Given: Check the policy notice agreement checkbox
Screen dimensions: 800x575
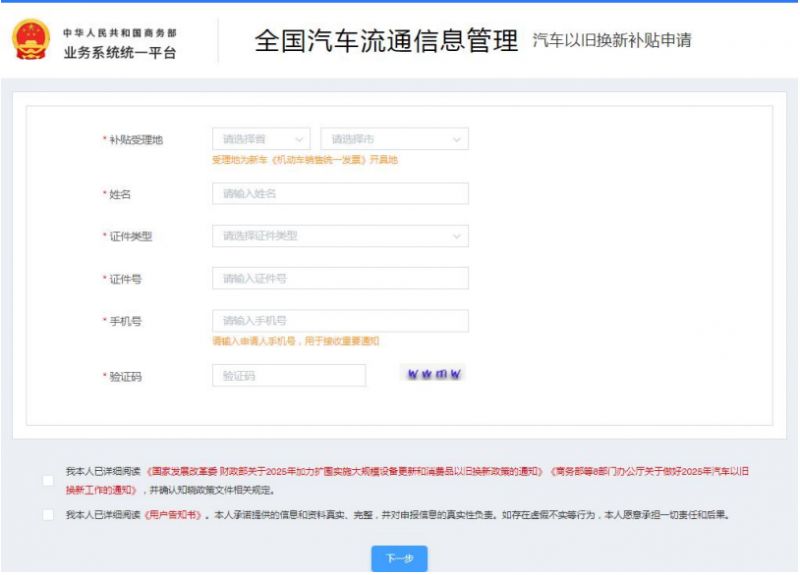Looking at the screenshot, I should point(48,480).
